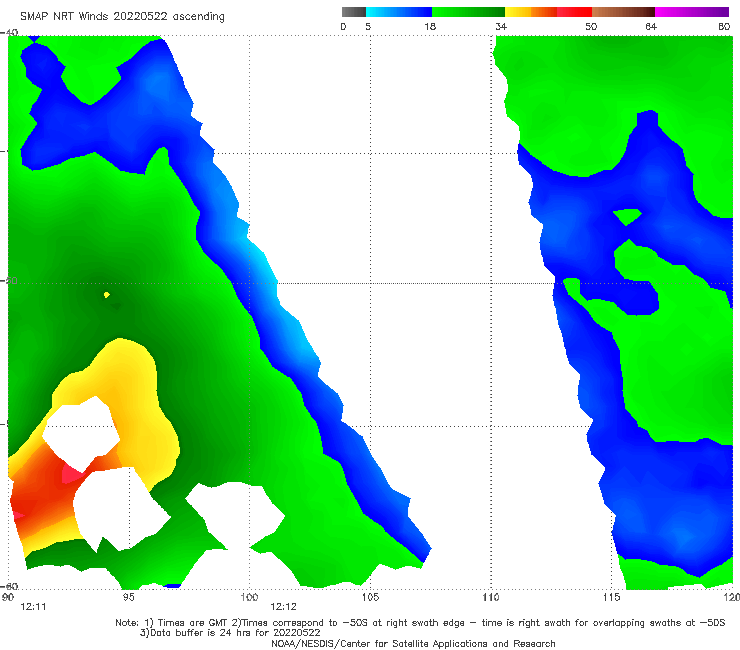Click the colorbar label '18'
Image resolution: width=740 pixels, height=650 pixels.
(430, 26)
